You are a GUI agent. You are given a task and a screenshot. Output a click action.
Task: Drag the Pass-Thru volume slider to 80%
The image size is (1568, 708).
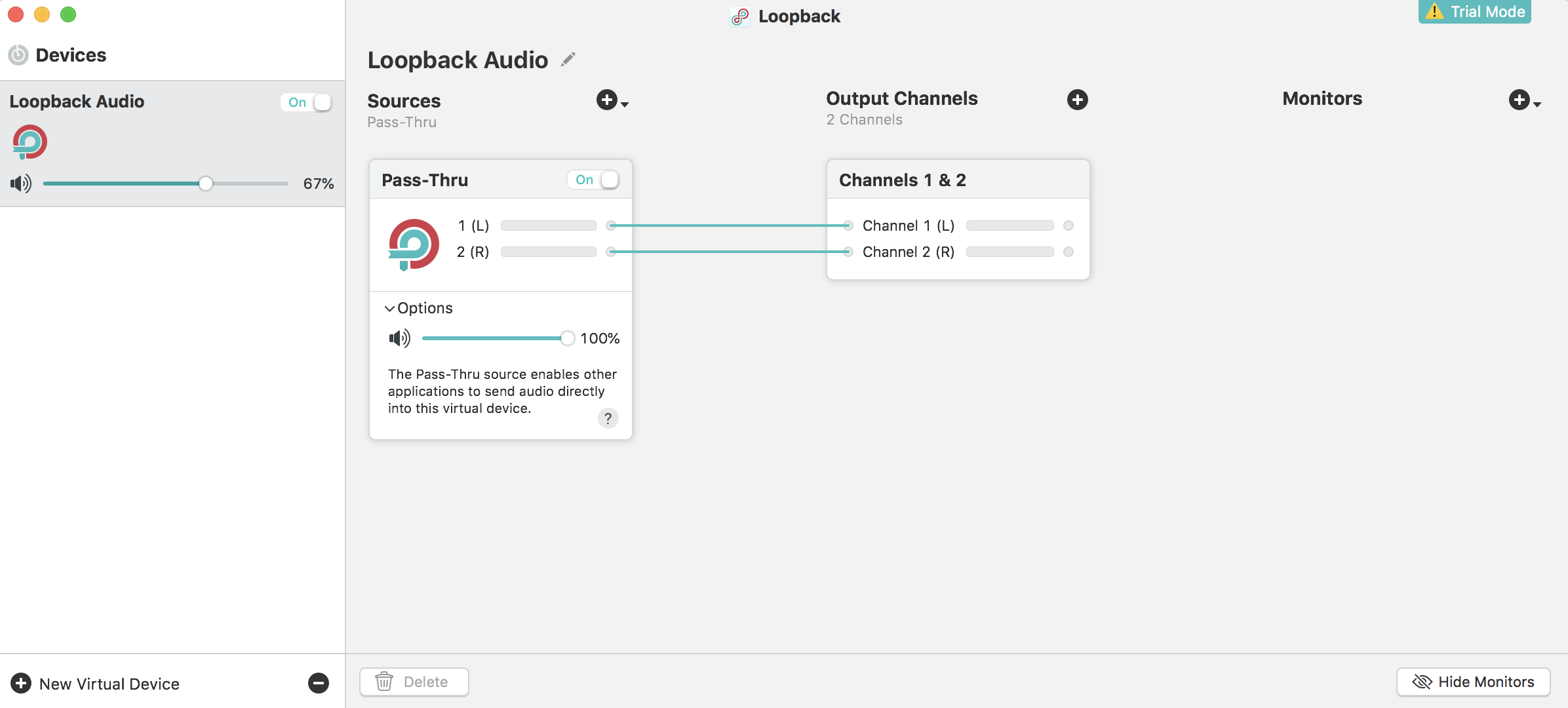(x=537, y=338)
